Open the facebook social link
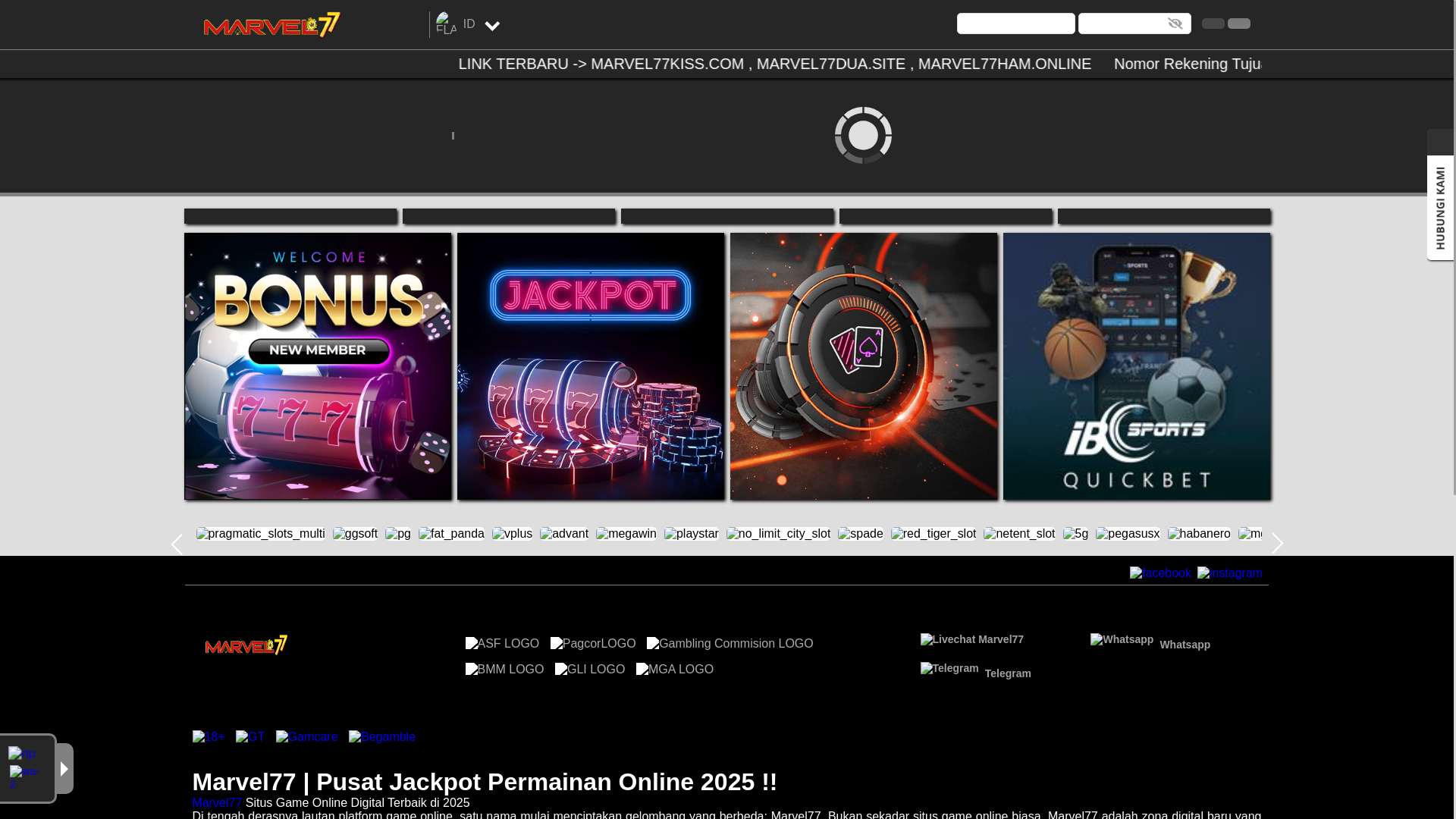The image size is (1456, 819). (1160, 573)
